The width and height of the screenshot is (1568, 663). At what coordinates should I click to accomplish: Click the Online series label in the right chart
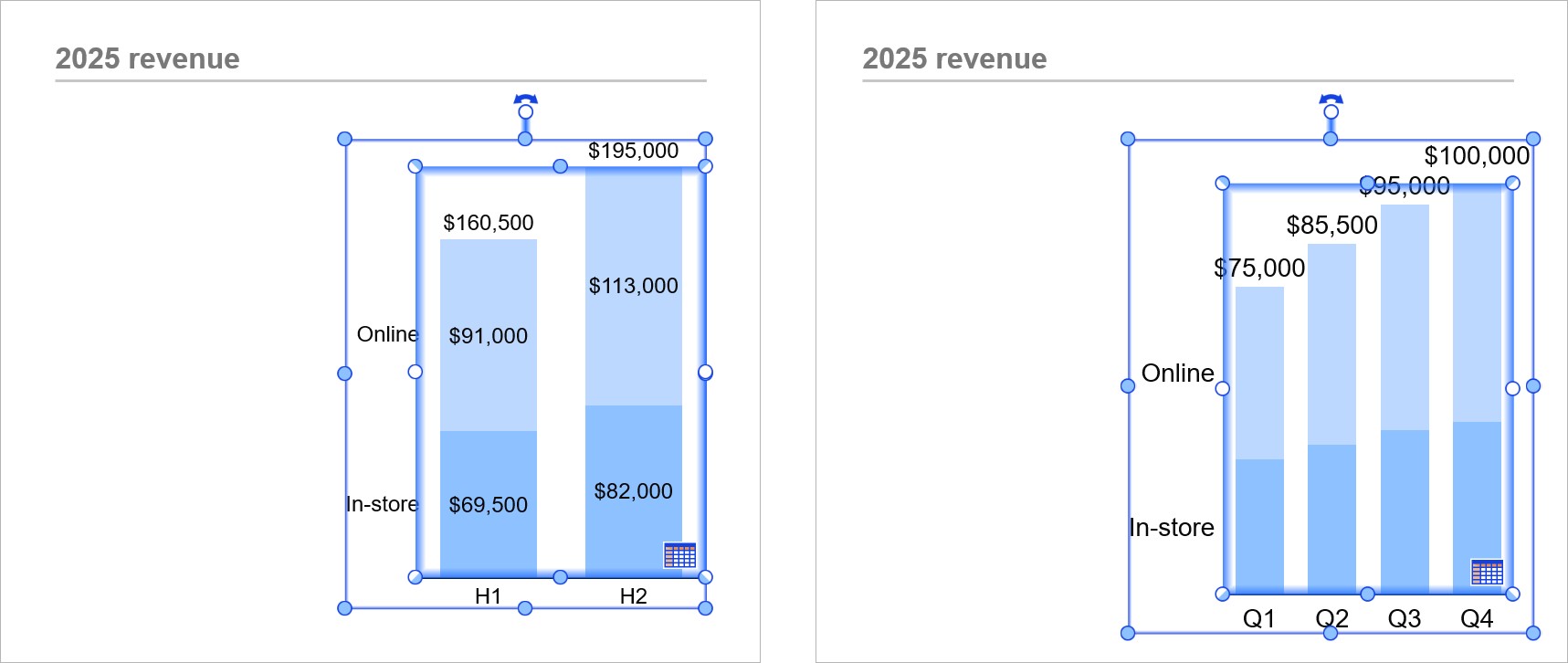tap(1177, 374)
